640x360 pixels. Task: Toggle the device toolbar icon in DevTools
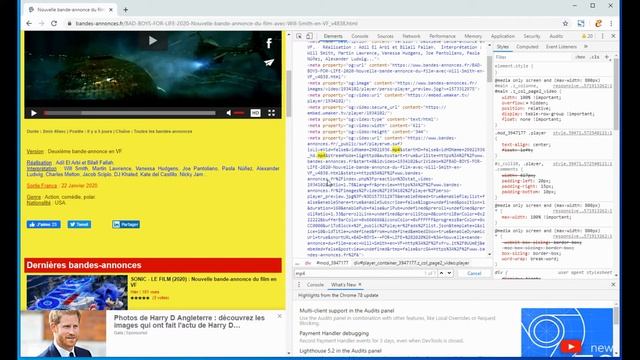[309, 36]
